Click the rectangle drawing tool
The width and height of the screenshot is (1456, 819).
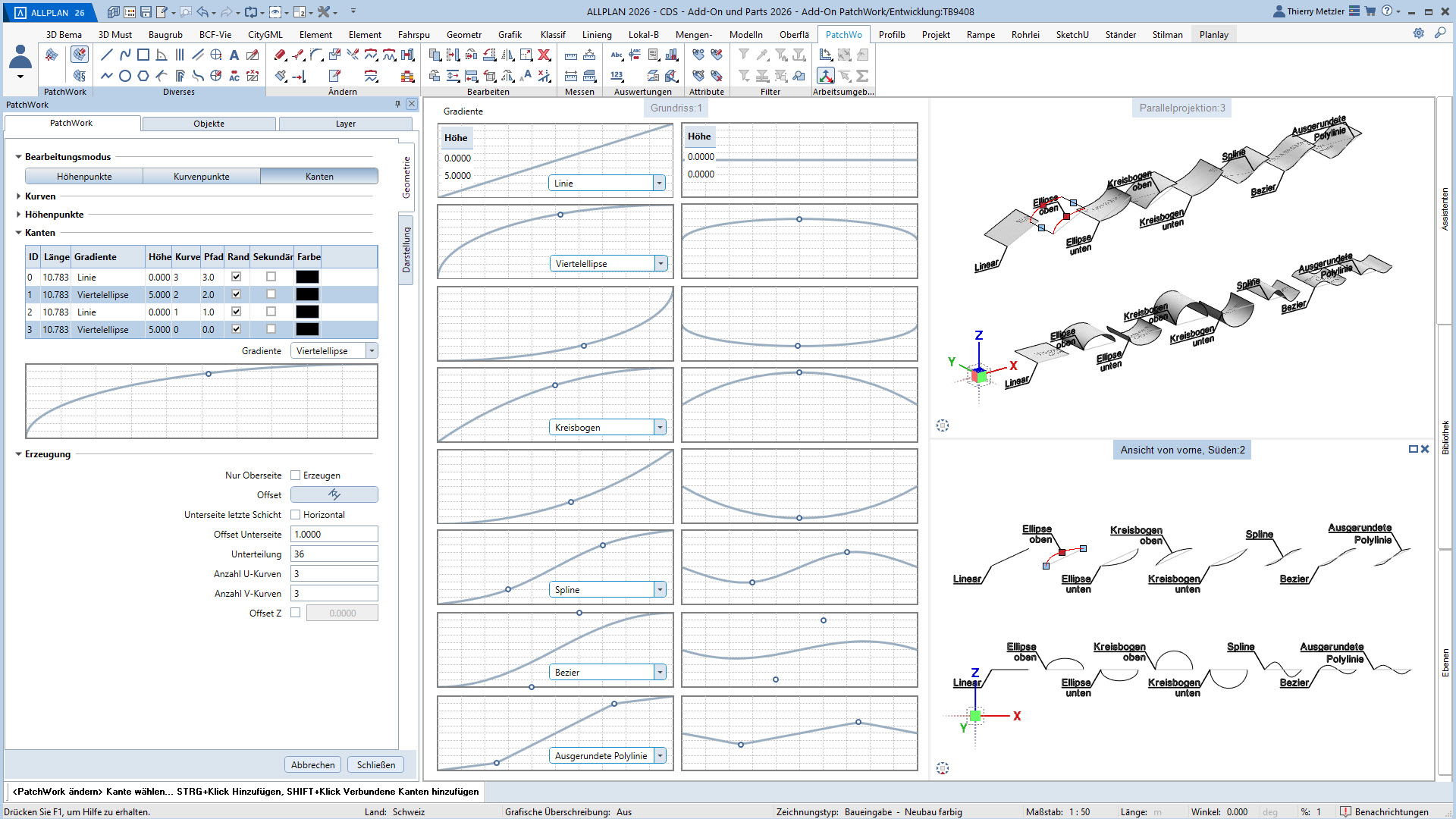(x=143, y=55)
